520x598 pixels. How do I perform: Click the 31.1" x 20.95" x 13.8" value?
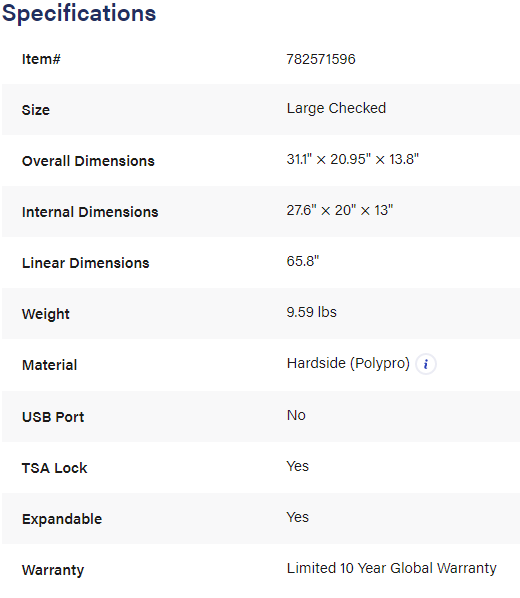pyautogui.click(x=353, y=159)
